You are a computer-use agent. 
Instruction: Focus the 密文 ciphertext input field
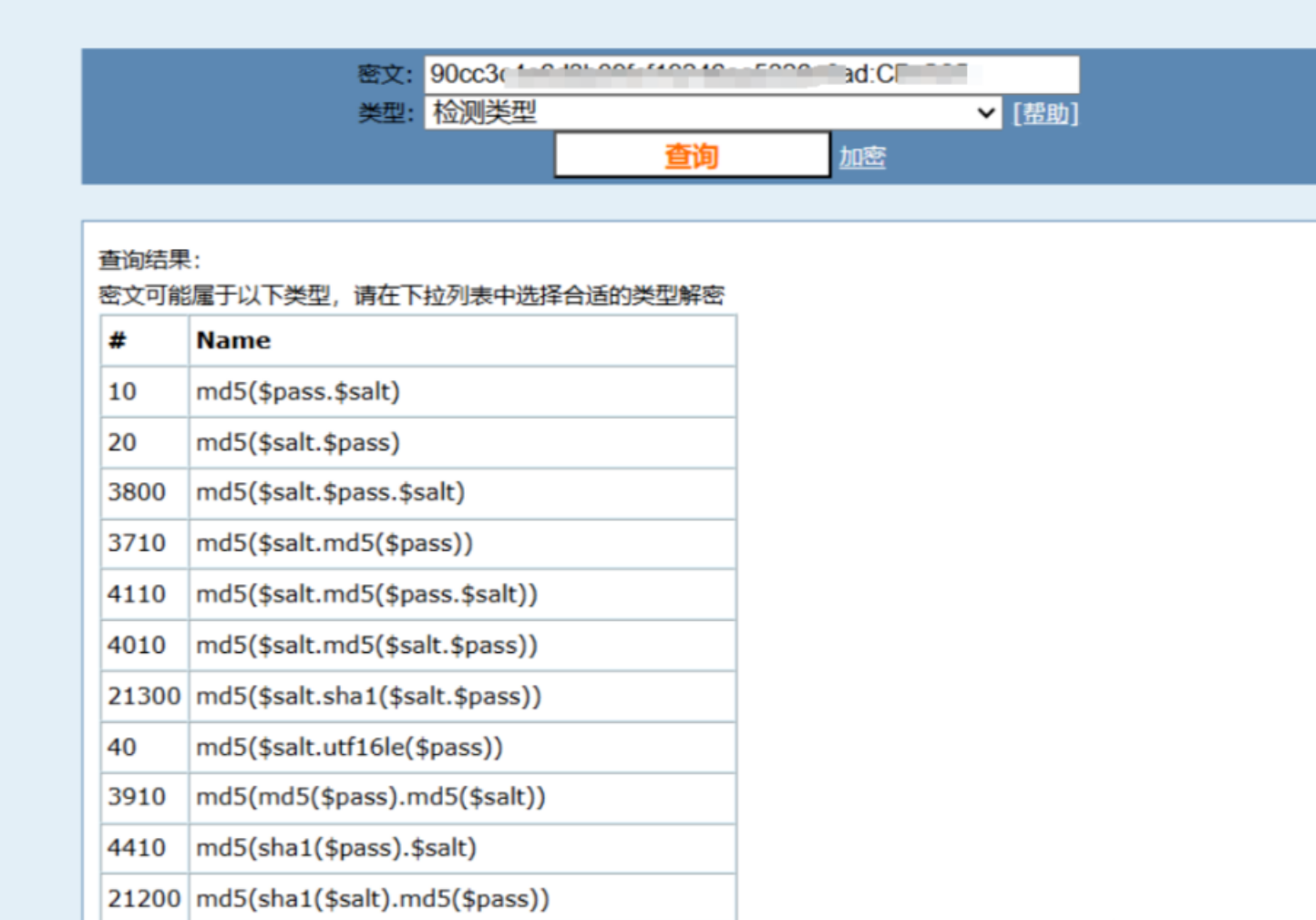point(751,74)
